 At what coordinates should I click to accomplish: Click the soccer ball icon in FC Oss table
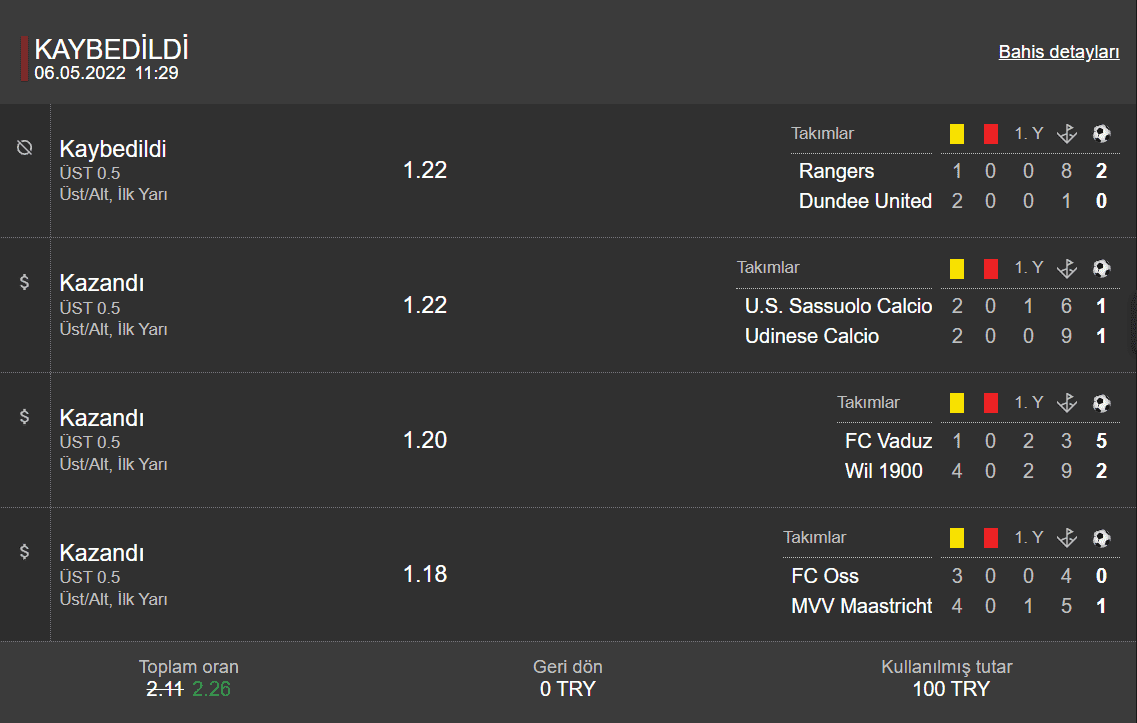(1101, 538)
